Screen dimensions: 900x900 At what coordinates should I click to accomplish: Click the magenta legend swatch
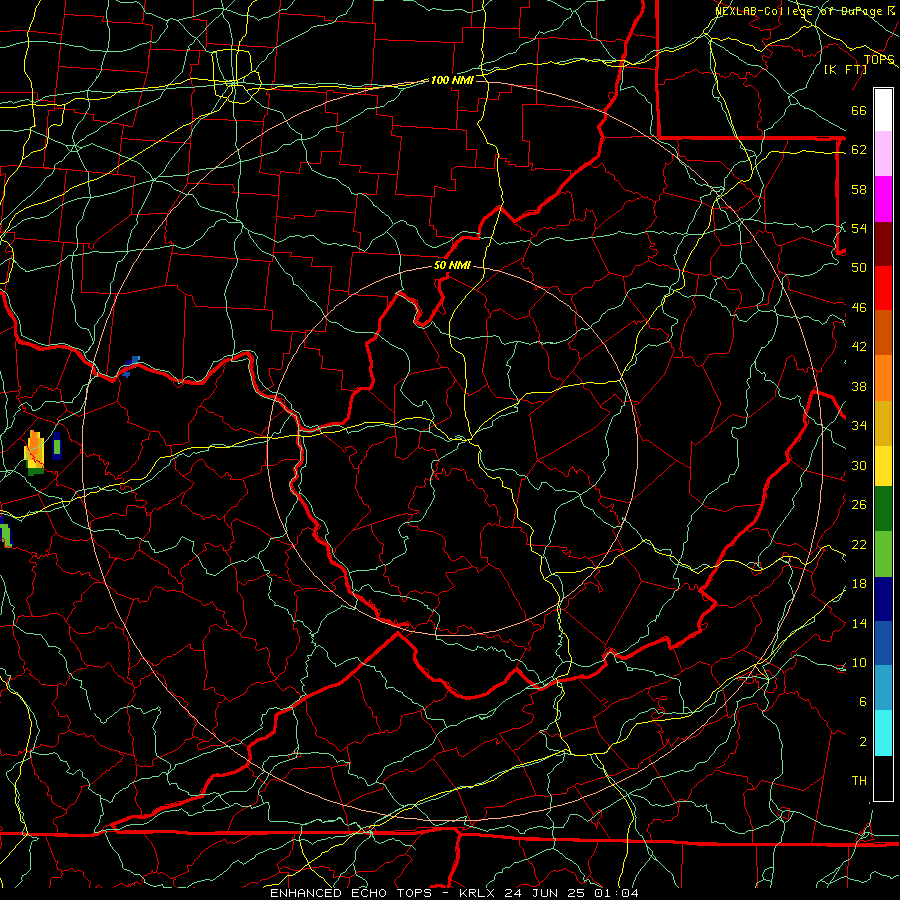tap(883, 199)
